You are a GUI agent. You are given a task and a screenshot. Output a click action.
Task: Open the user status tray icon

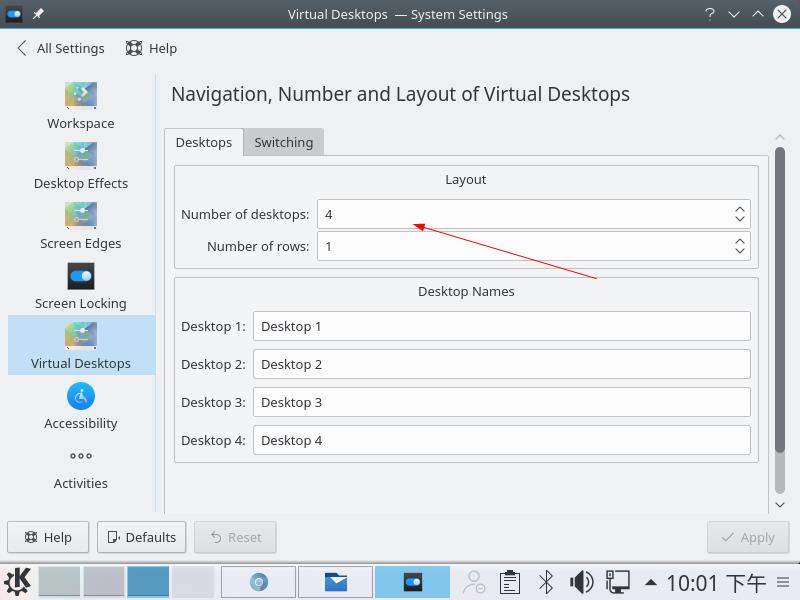click(x=474, y=582)
